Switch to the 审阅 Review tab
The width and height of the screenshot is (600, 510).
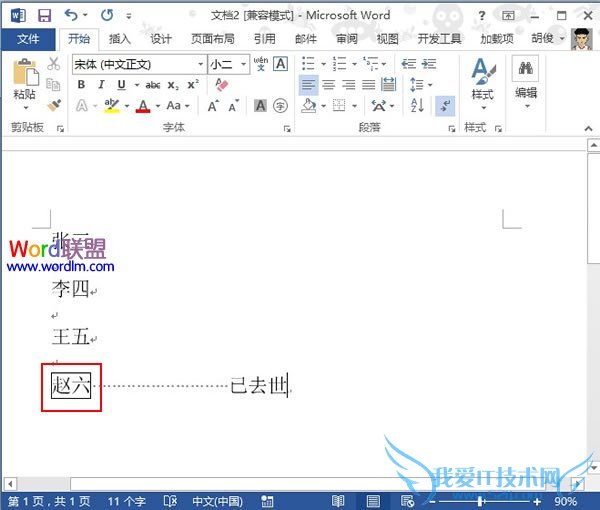(347, 39)
